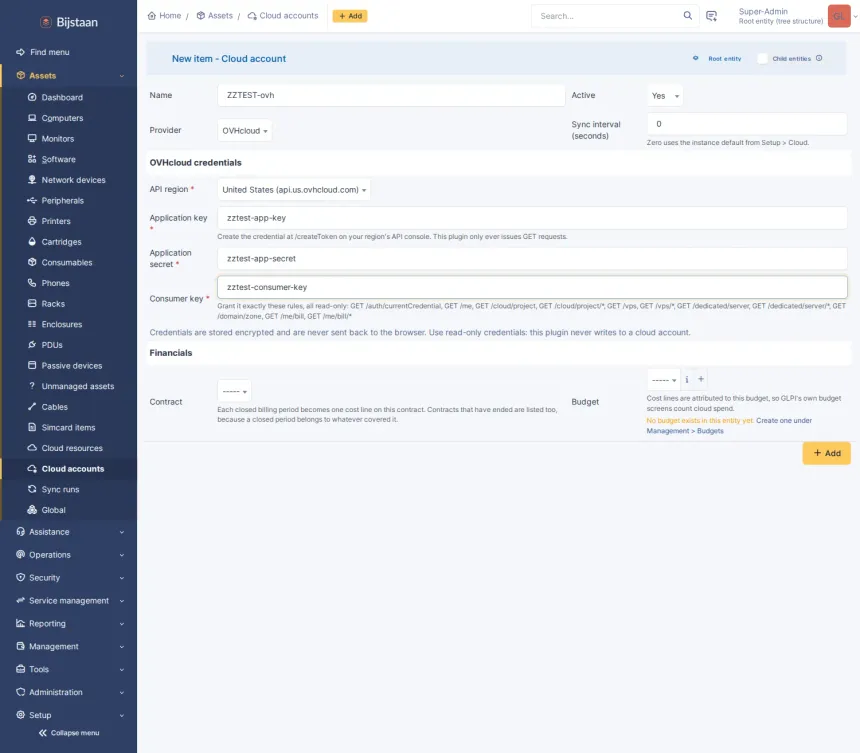Image resolution: width=860 pixels, height=753 pixels.
Task: Click the yellow Add button in breadcrumb bar
Action: pos(350,16)
